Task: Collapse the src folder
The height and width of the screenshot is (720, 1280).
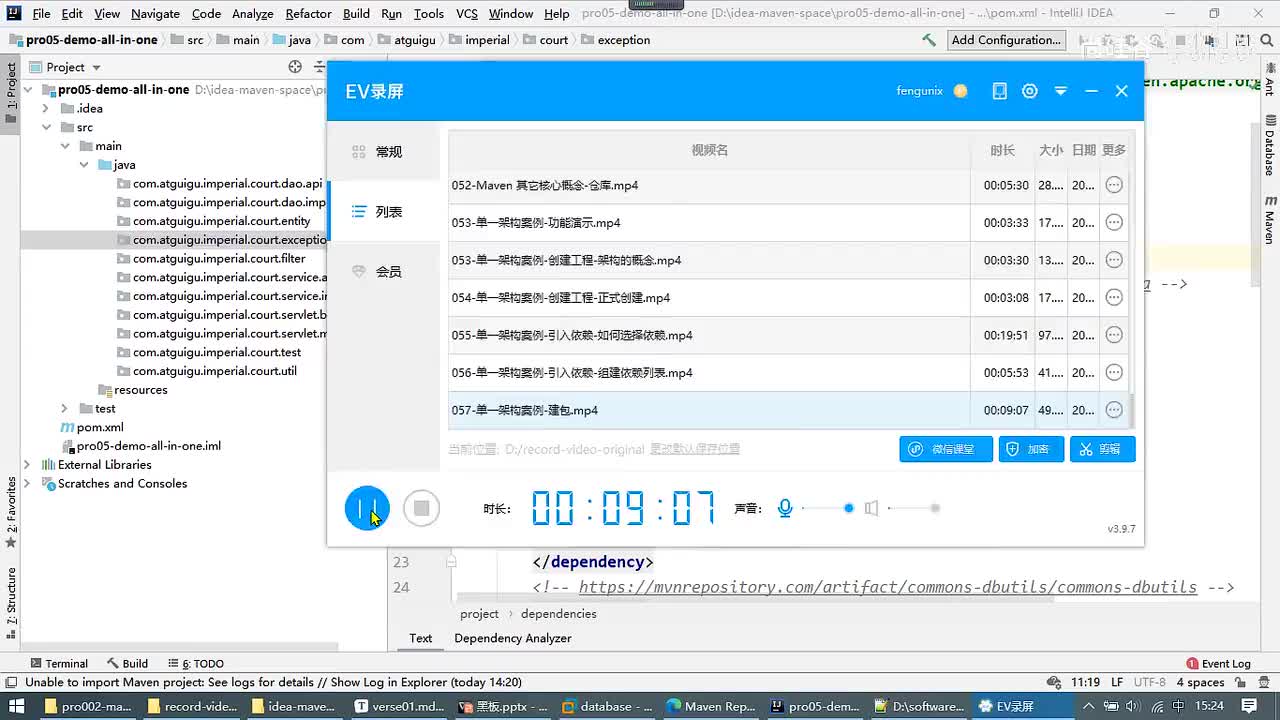Action: [x=46, y=127]
